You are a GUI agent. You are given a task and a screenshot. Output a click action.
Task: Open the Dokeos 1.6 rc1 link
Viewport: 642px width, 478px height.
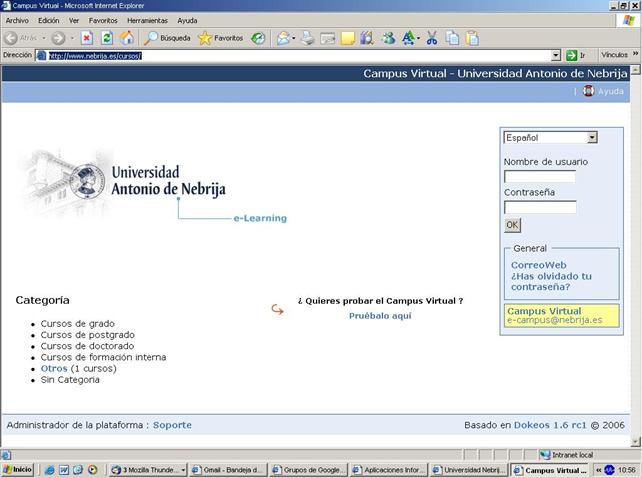pyautogui.click(x=550, y=425)
